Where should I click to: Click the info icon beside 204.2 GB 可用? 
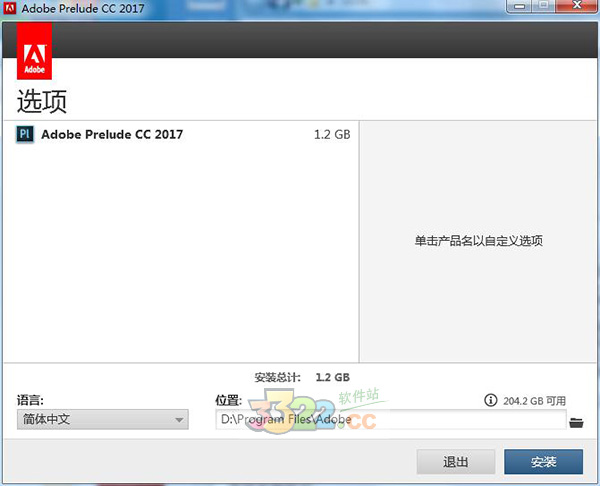490,400
